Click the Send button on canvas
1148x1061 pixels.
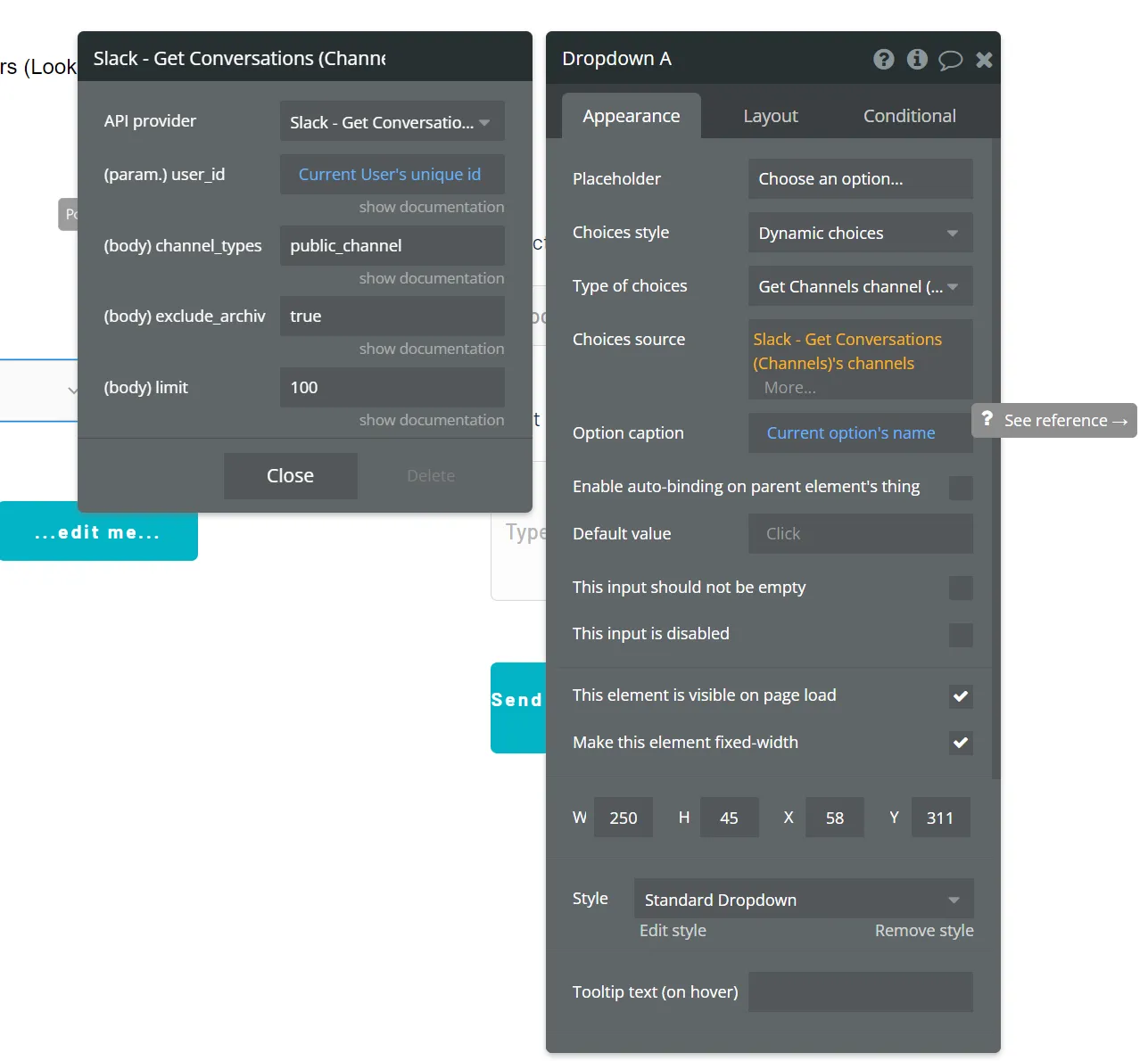518,708
